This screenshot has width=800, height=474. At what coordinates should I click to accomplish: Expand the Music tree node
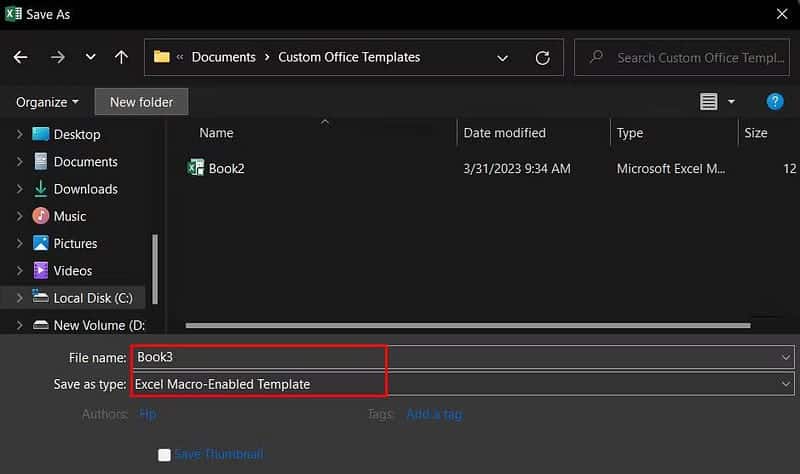[x=19, y=216]
